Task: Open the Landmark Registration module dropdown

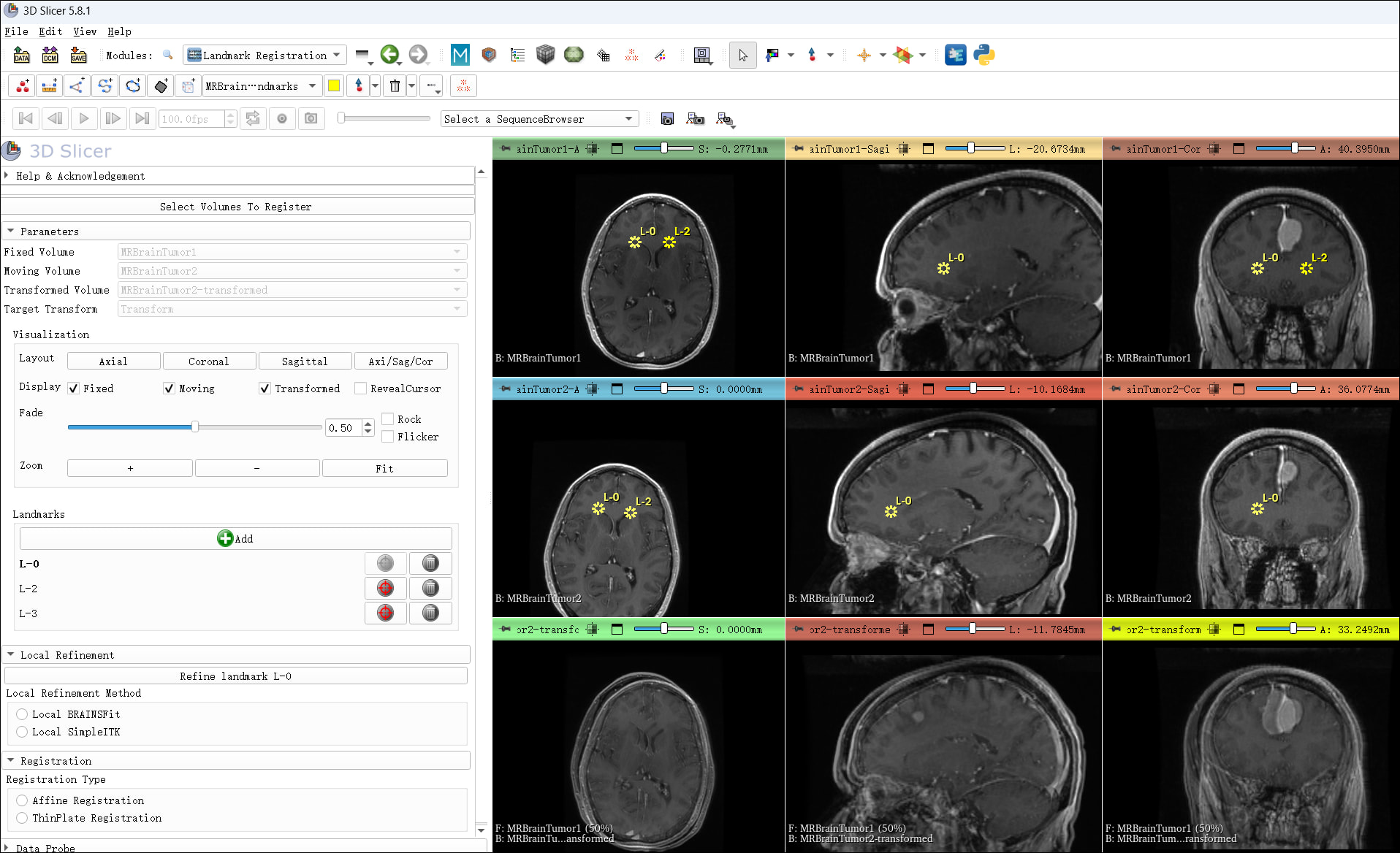Action: pos(264,55)
